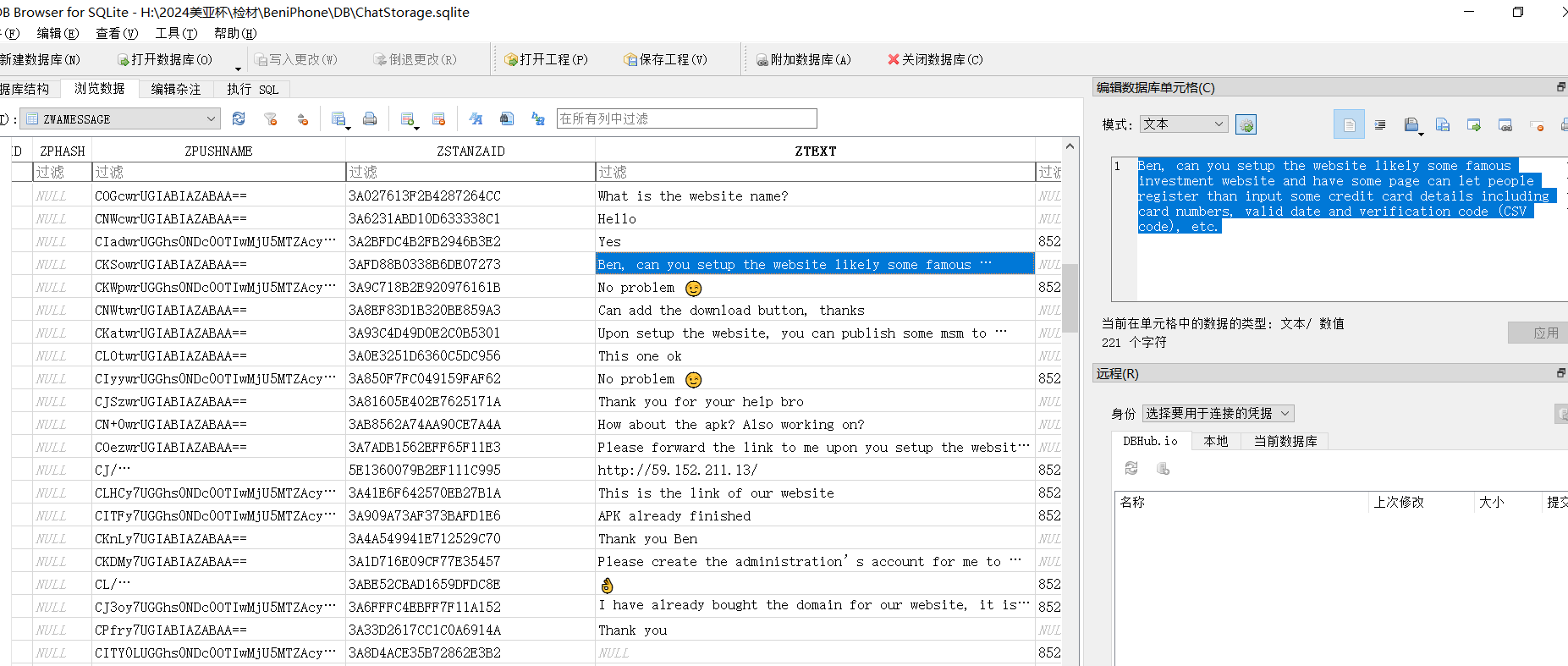Click 打开工程 button
1568x666 pixels.
click(547, 59)
